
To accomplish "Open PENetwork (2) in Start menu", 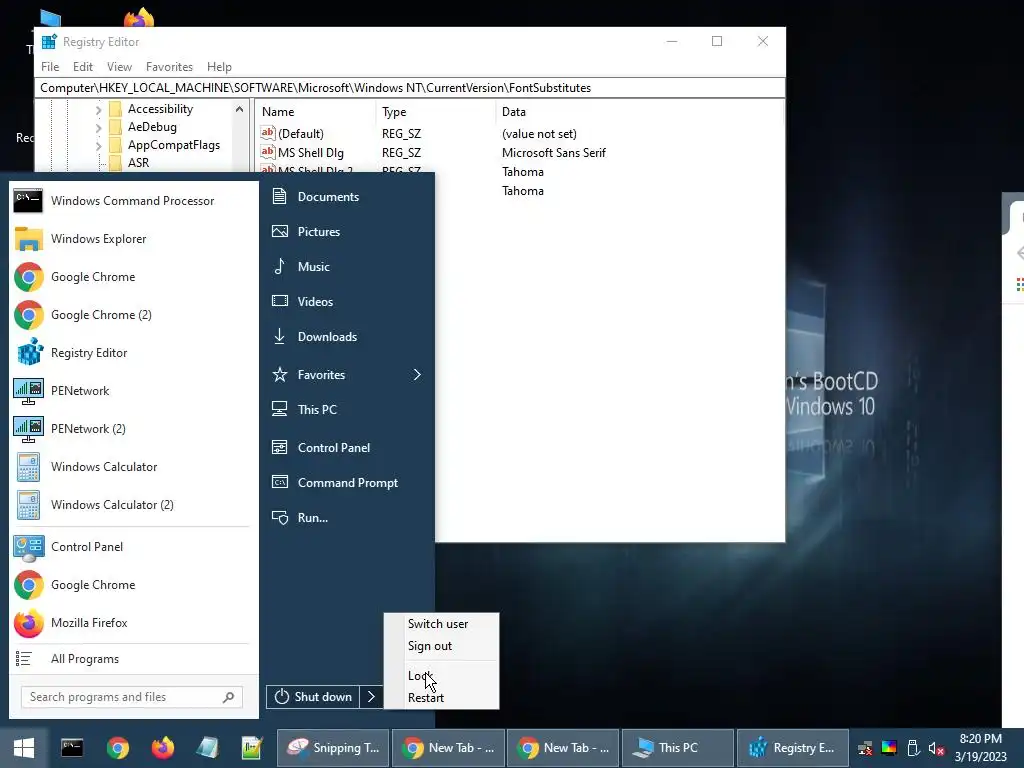I will click(x=133, y=428).
